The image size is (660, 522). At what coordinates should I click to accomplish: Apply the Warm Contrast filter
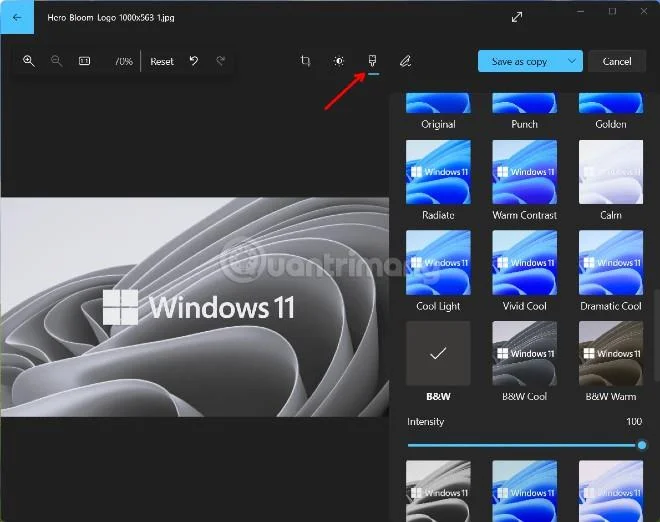(x=524, y=172)
